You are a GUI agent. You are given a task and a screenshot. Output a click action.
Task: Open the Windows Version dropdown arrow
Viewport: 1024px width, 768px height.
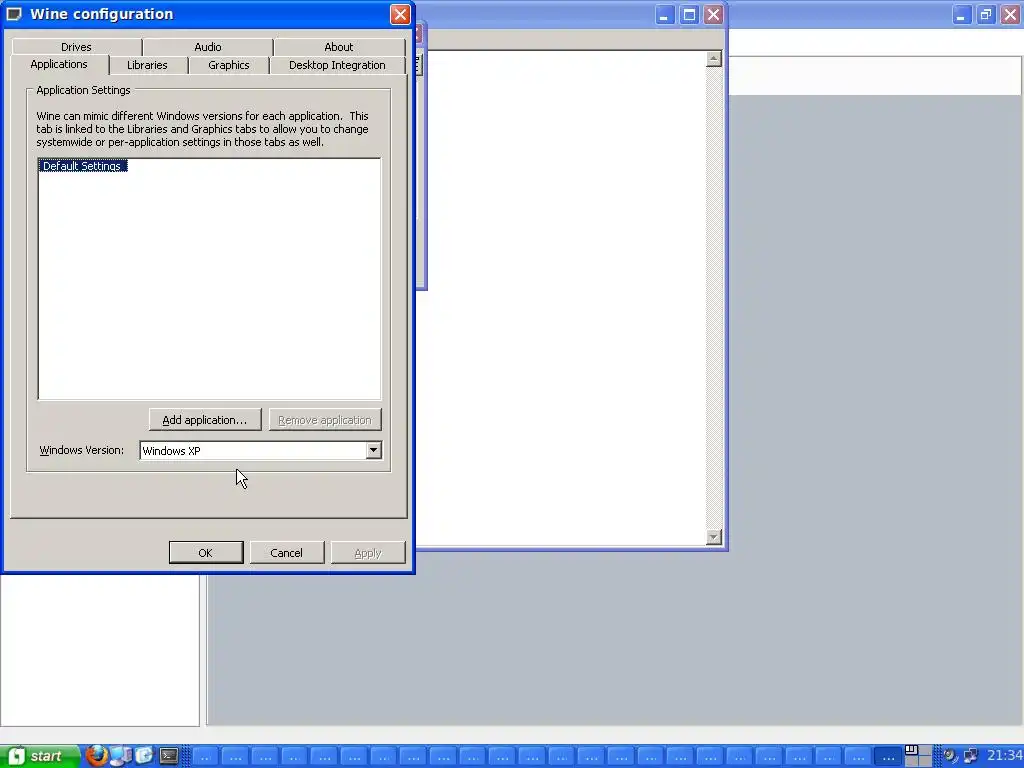click(x=373, y=450)
